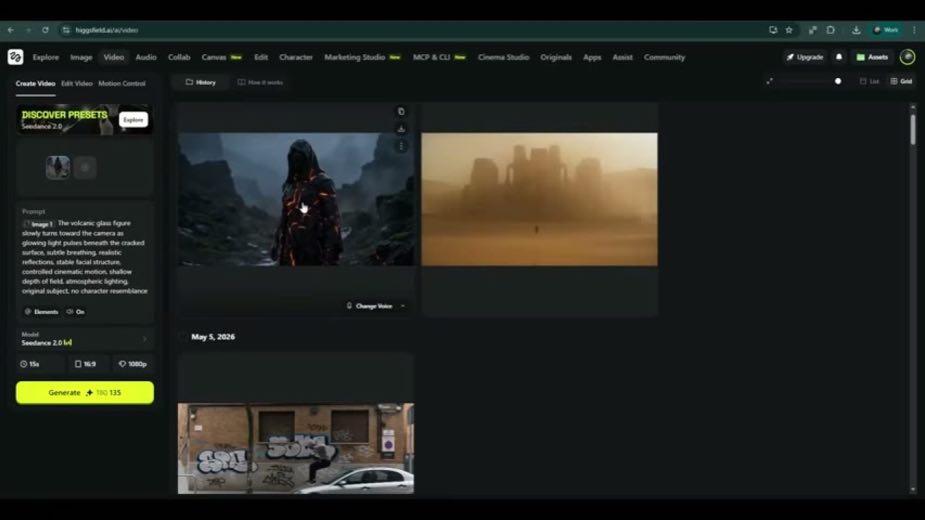Download the volcanic figure video
The image size is (925, 520).
tap(401, 129)
